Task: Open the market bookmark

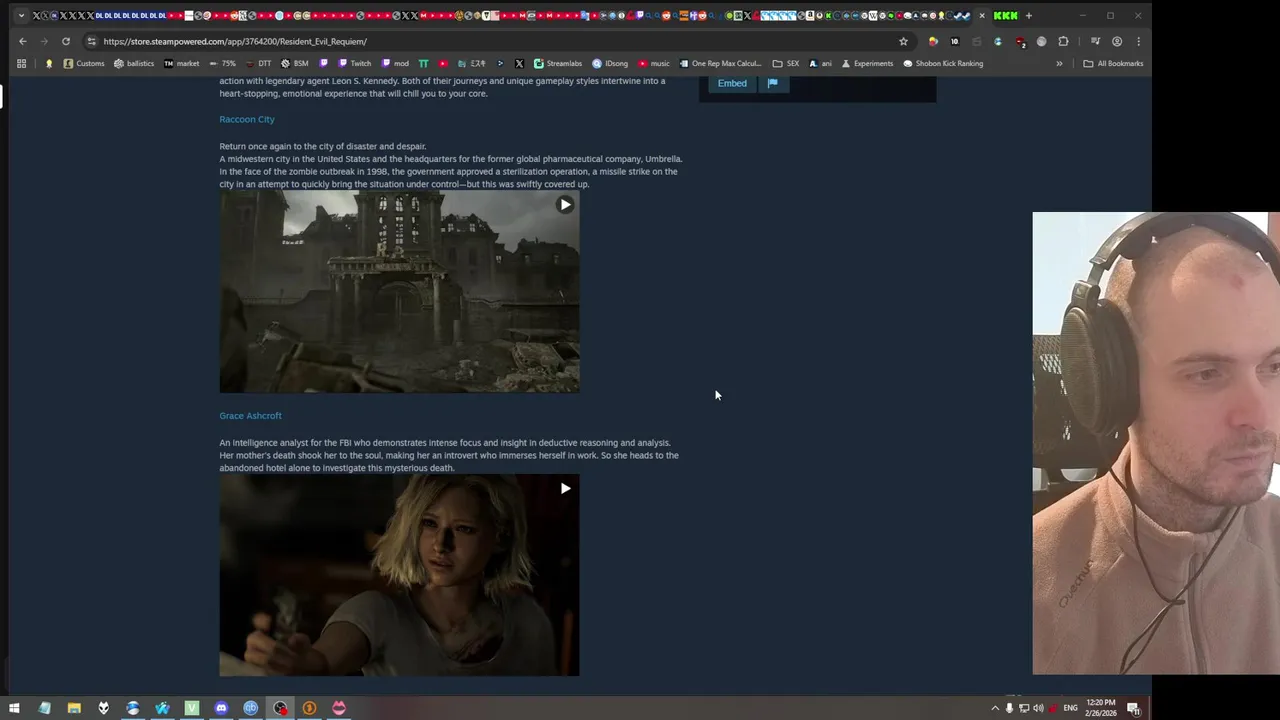Action: [182, 63]
